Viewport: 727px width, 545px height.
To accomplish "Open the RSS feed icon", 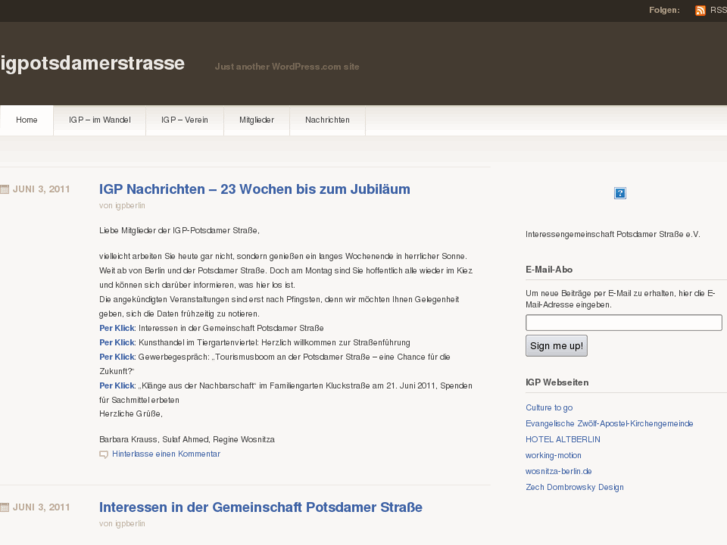I will [x=700, y=10].
